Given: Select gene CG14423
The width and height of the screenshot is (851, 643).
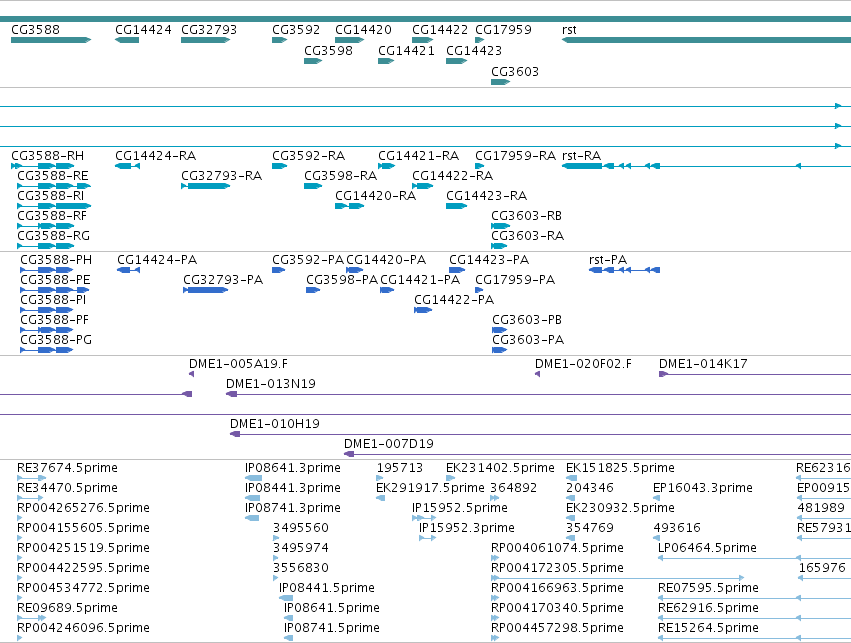Looking at the screenshot, I should click(x=456, y=61).
